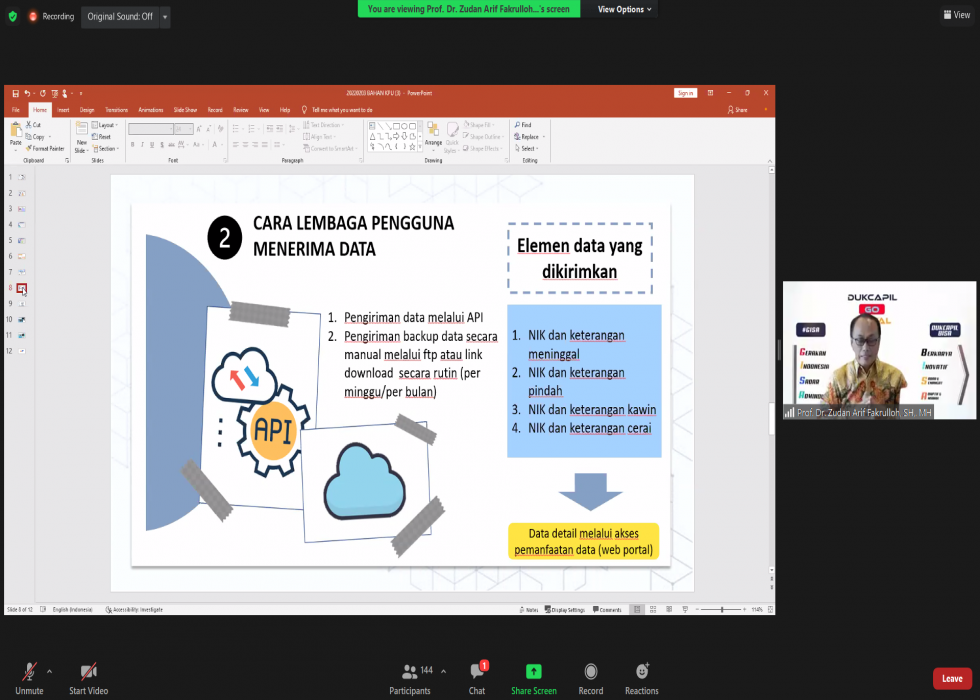Screen dimensions: 980x700
Task: Adjust the PowerPoint zoom slider
Action: coord(723,609)
